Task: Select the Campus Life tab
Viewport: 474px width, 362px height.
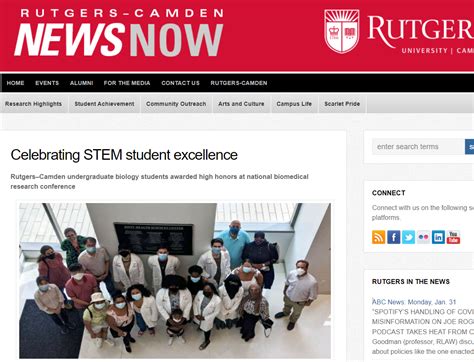Action: [x=294, y=104]
